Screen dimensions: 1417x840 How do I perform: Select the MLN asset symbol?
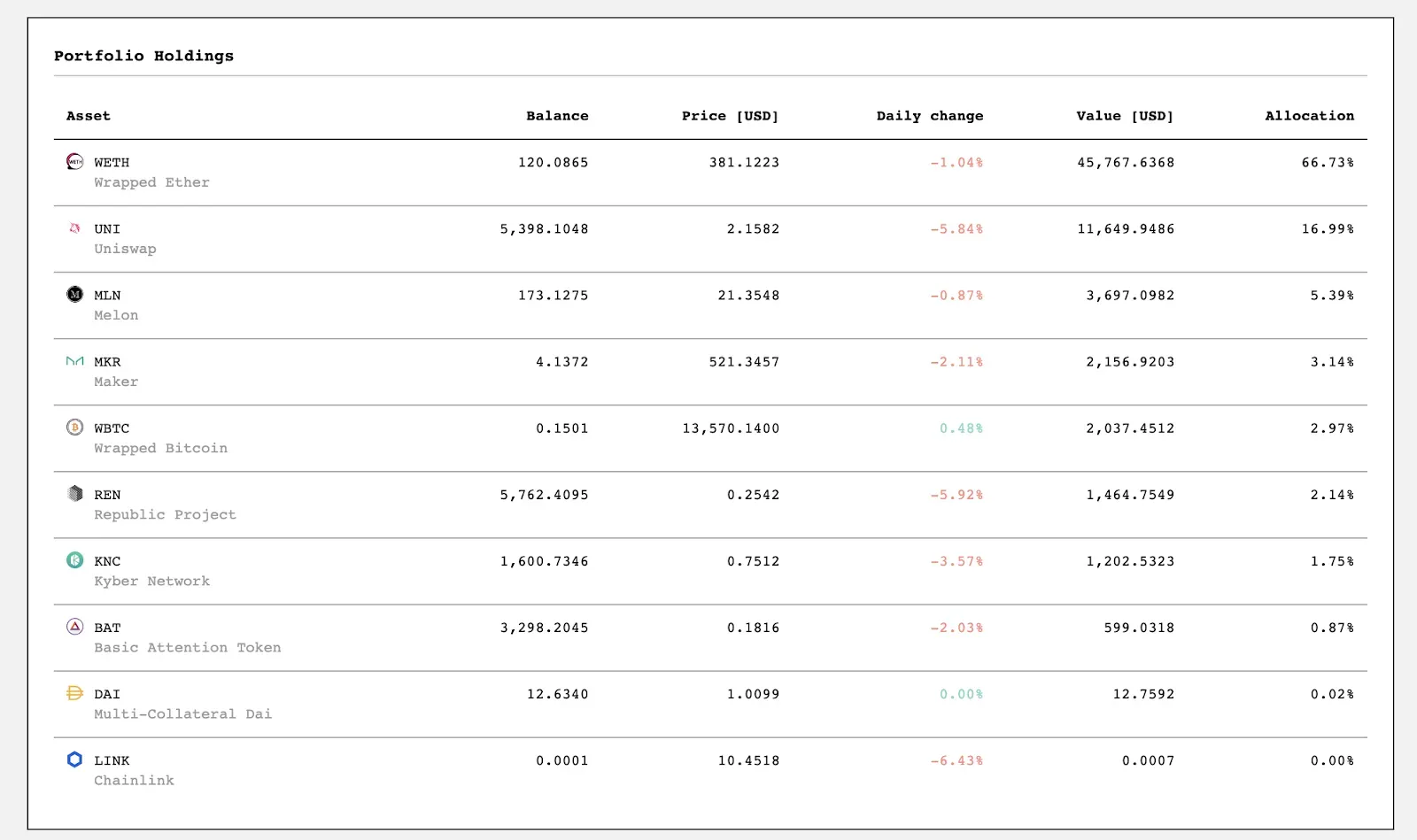point(107,296)
